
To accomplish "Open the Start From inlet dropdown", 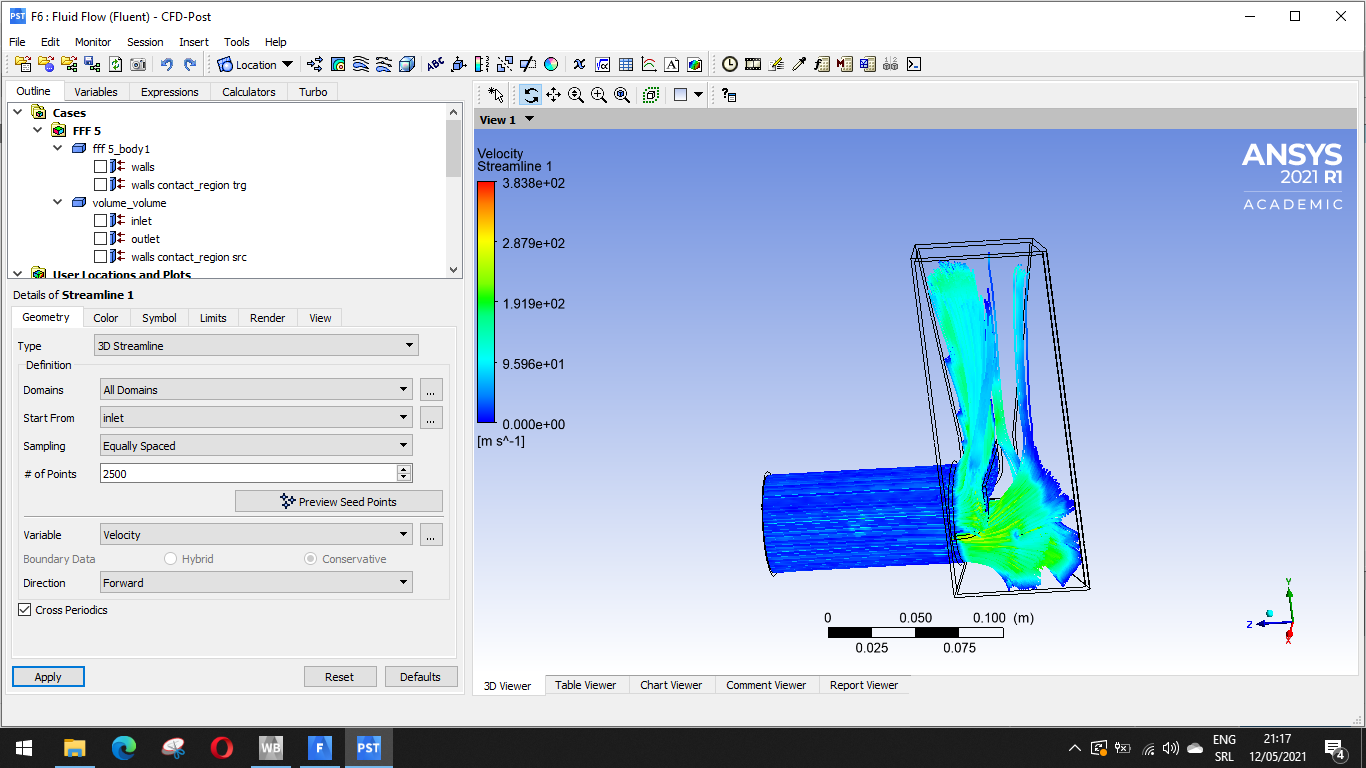I will pos(256,418).
